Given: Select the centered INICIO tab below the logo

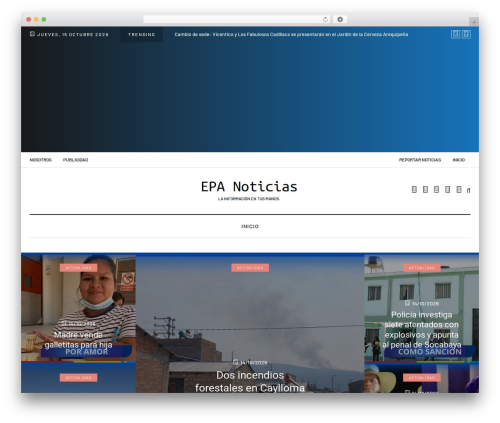Looking at the screenshot, I should [250, 226].
